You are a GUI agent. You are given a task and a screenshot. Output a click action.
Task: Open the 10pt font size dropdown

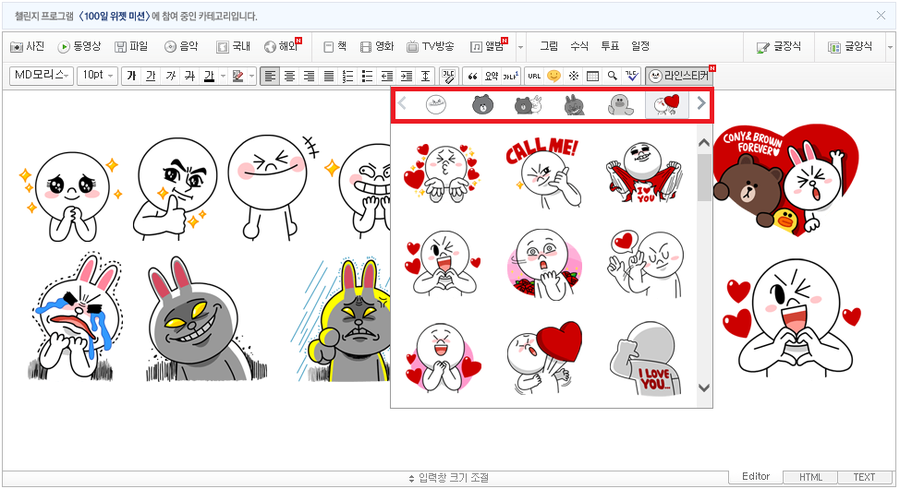[x=97, y=75]
